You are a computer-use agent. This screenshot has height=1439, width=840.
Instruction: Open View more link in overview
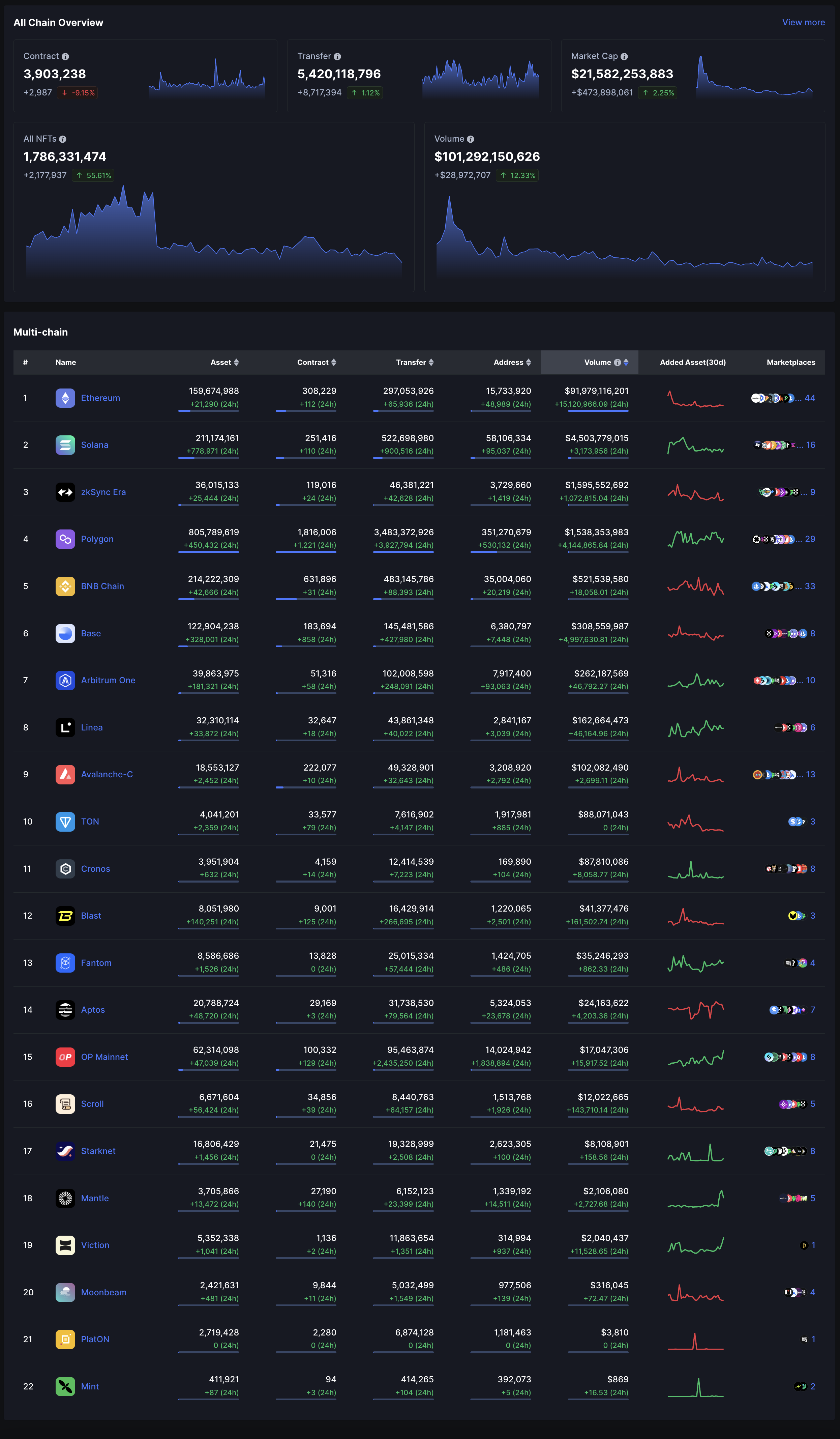click(x=804, y=22)
